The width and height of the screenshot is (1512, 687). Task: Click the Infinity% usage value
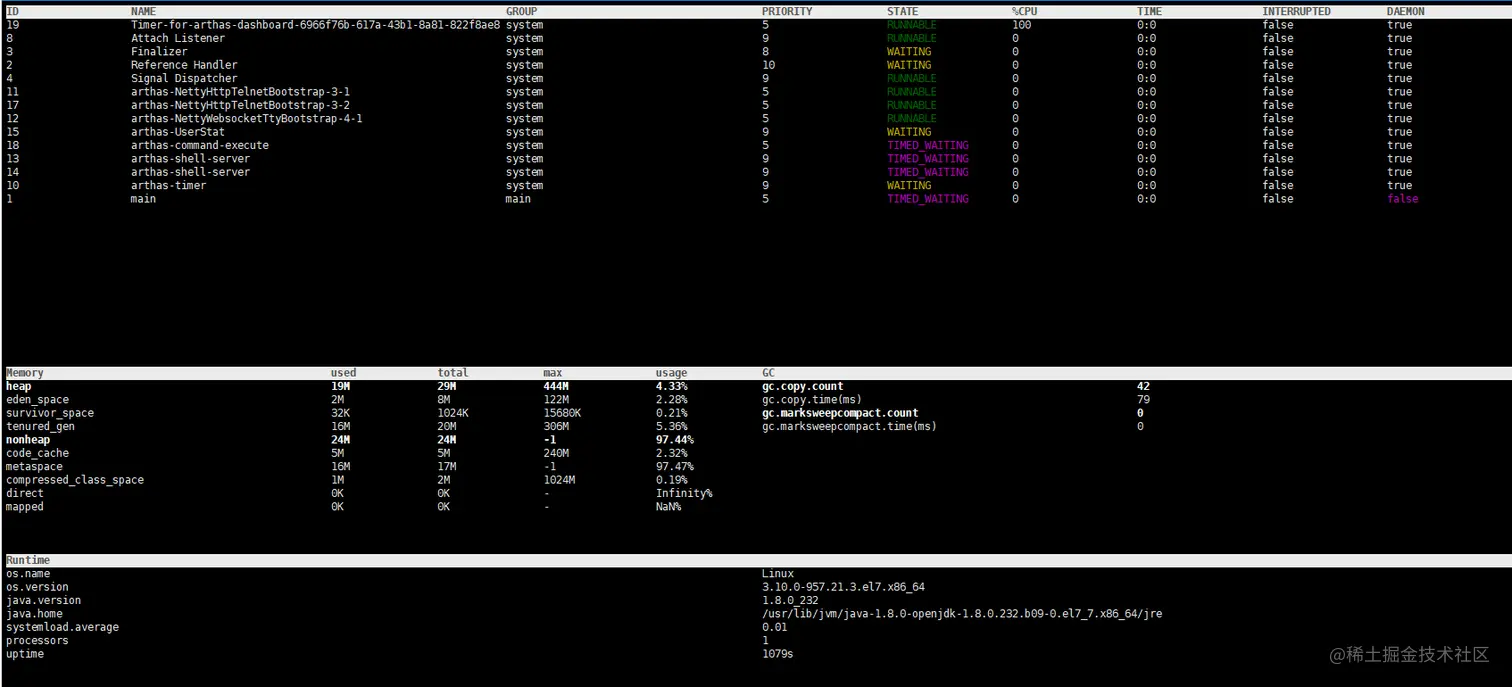[x=684, y=493]
